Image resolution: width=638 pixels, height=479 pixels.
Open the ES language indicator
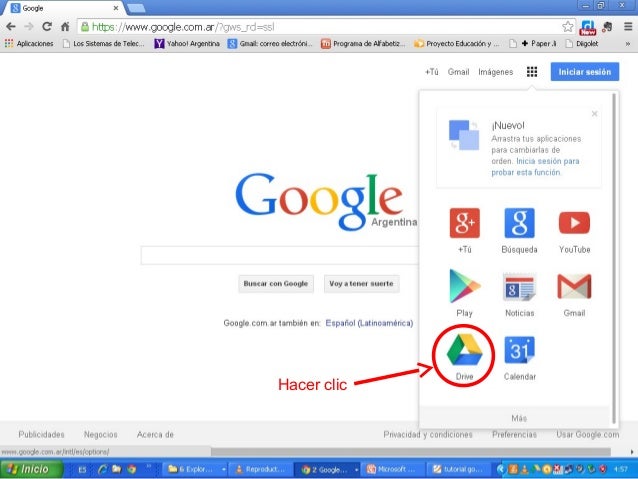pyautogui.click(x=82, y=470)
